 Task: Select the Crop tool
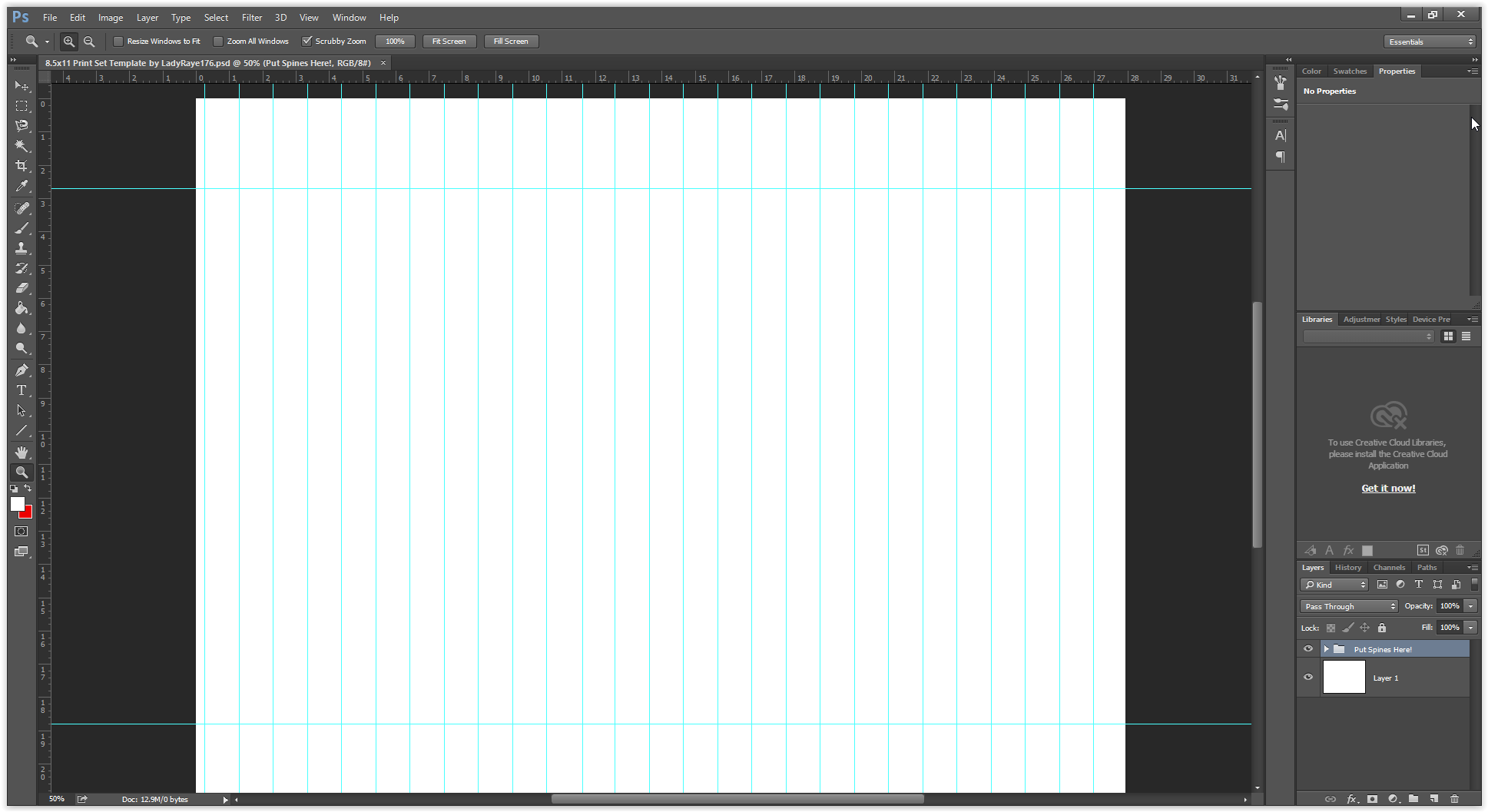click(x=22, y=166)
